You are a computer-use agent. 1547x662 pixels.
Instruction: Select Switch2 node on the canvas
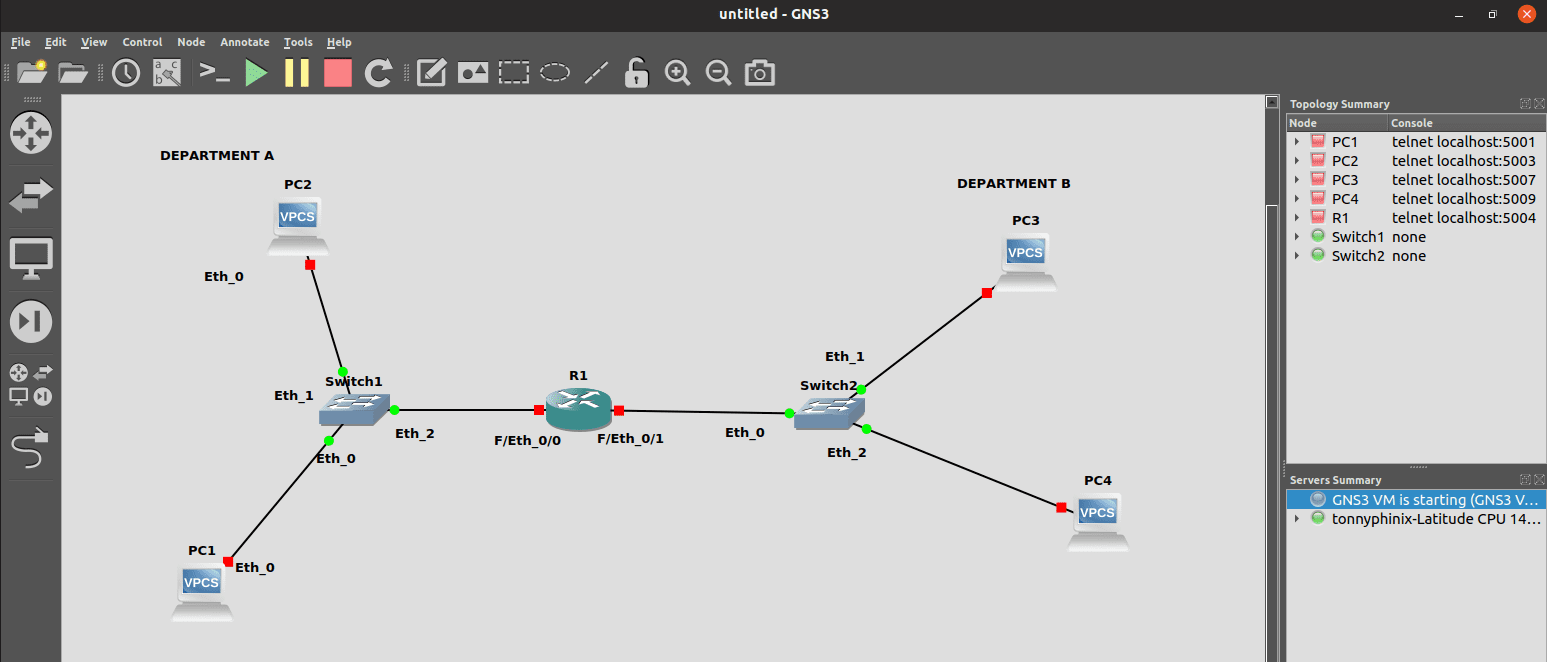(x=829, y=412)
